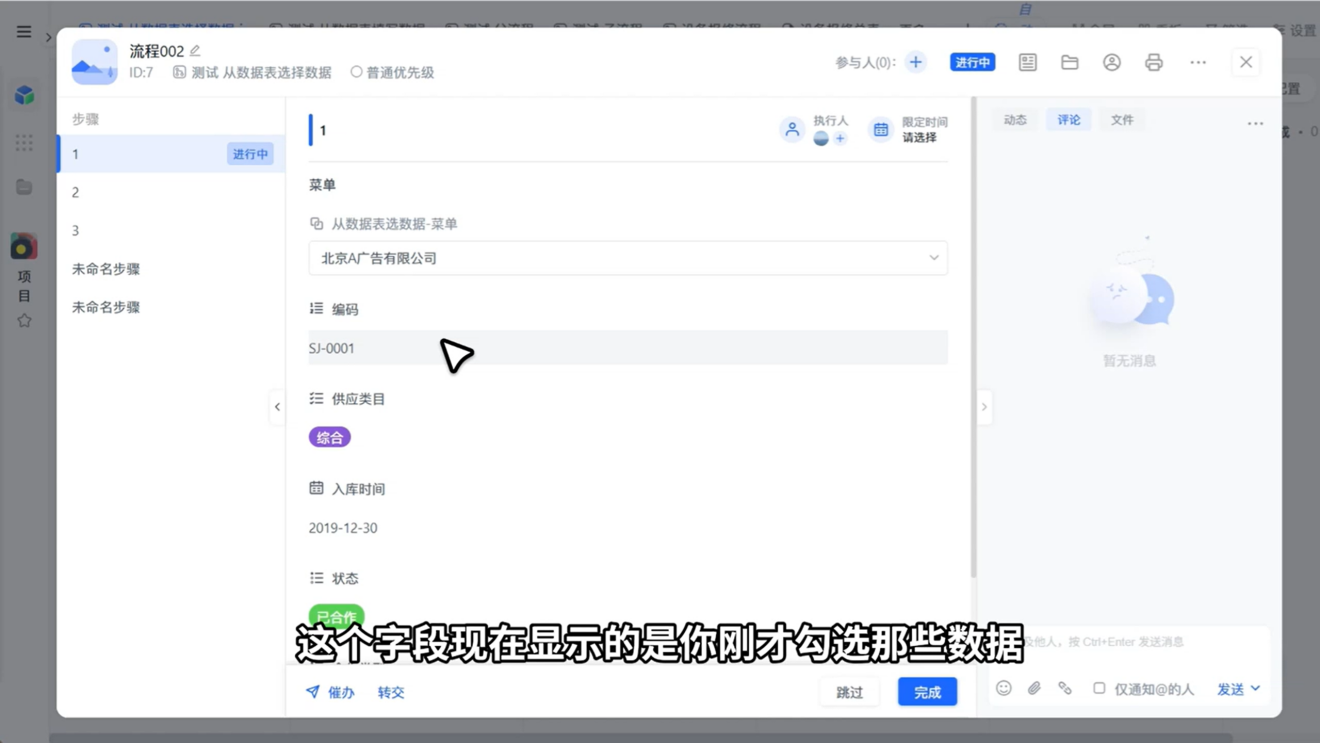Viewport: 1320px width, 743px height.
Task: Click the star icon in the sidebar
Action: click(24, 321)
